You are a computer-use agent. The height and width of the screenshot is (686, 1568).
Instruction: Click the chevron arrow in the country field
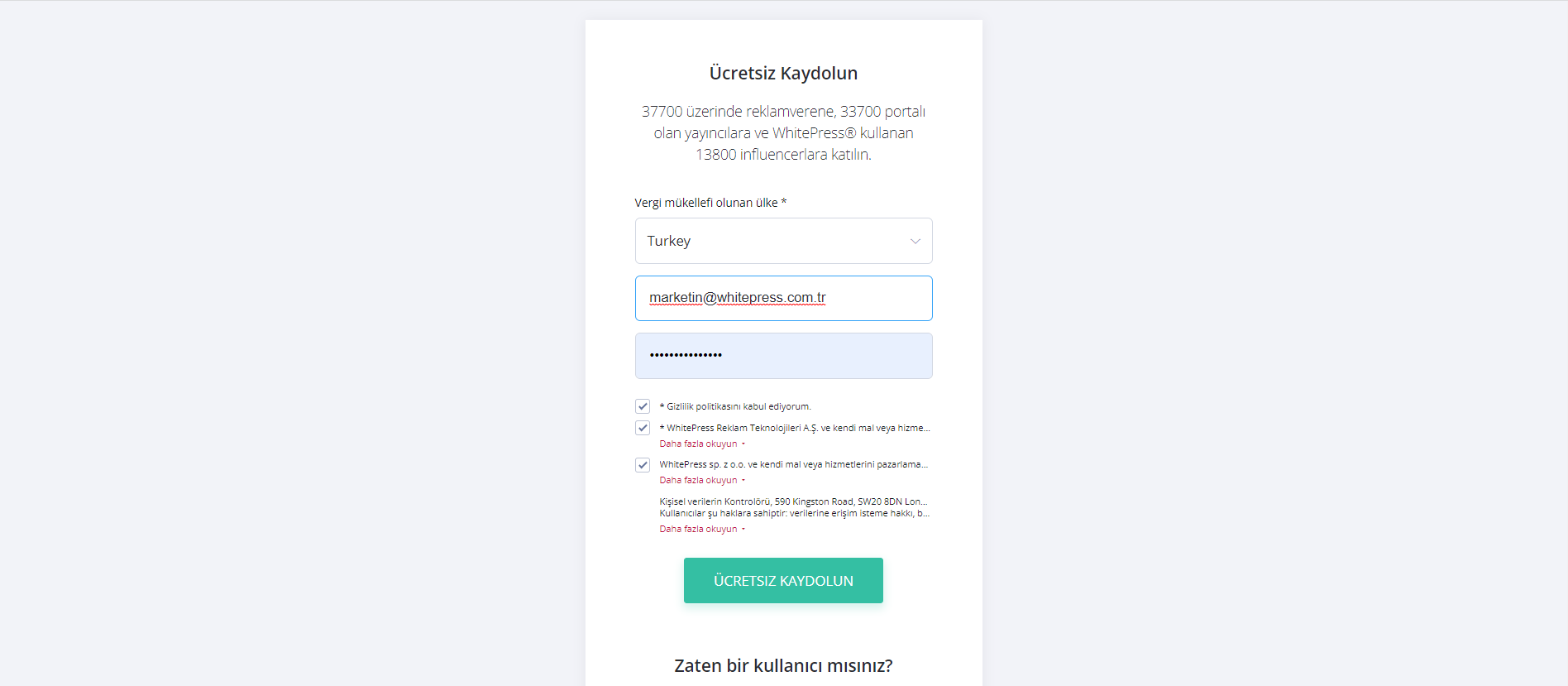pyautogui.click(x=915, y=242)
